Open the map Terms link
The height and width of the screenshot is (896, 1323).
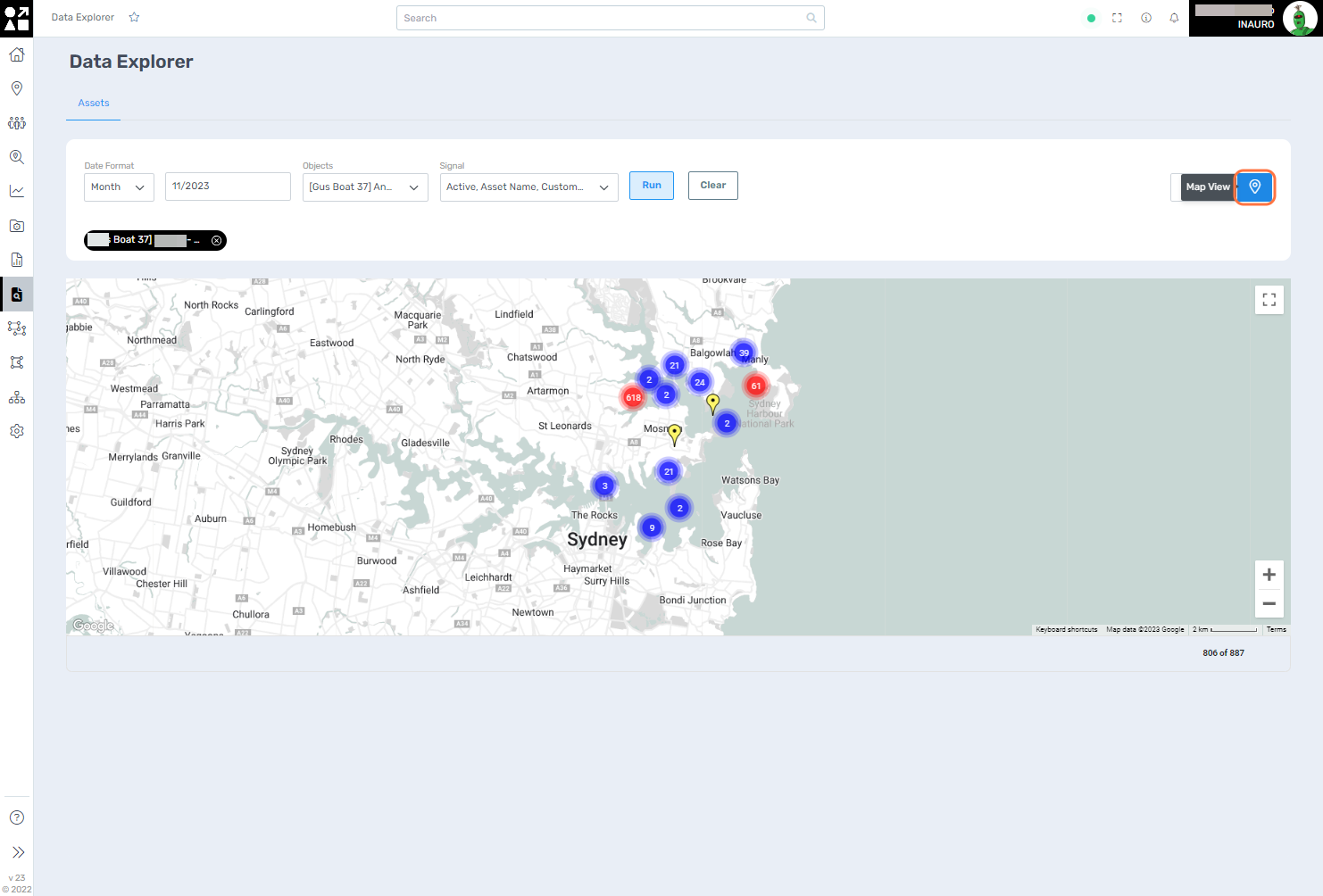pos(1277,629)
